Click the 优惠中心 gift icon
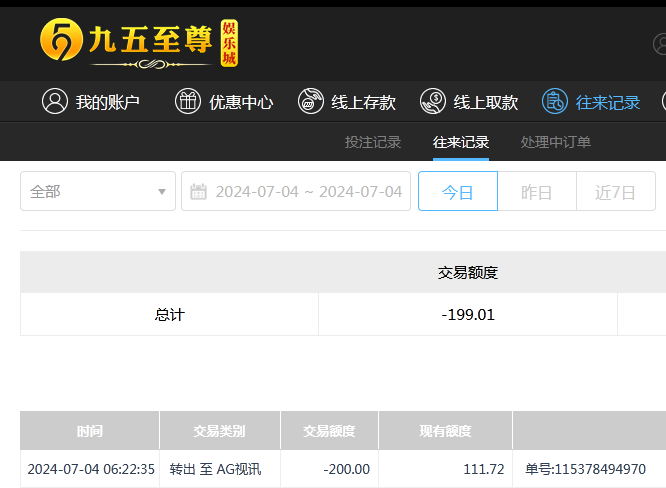Image resolution: width=666 pixels, height=488 pixels. [188, 102]
